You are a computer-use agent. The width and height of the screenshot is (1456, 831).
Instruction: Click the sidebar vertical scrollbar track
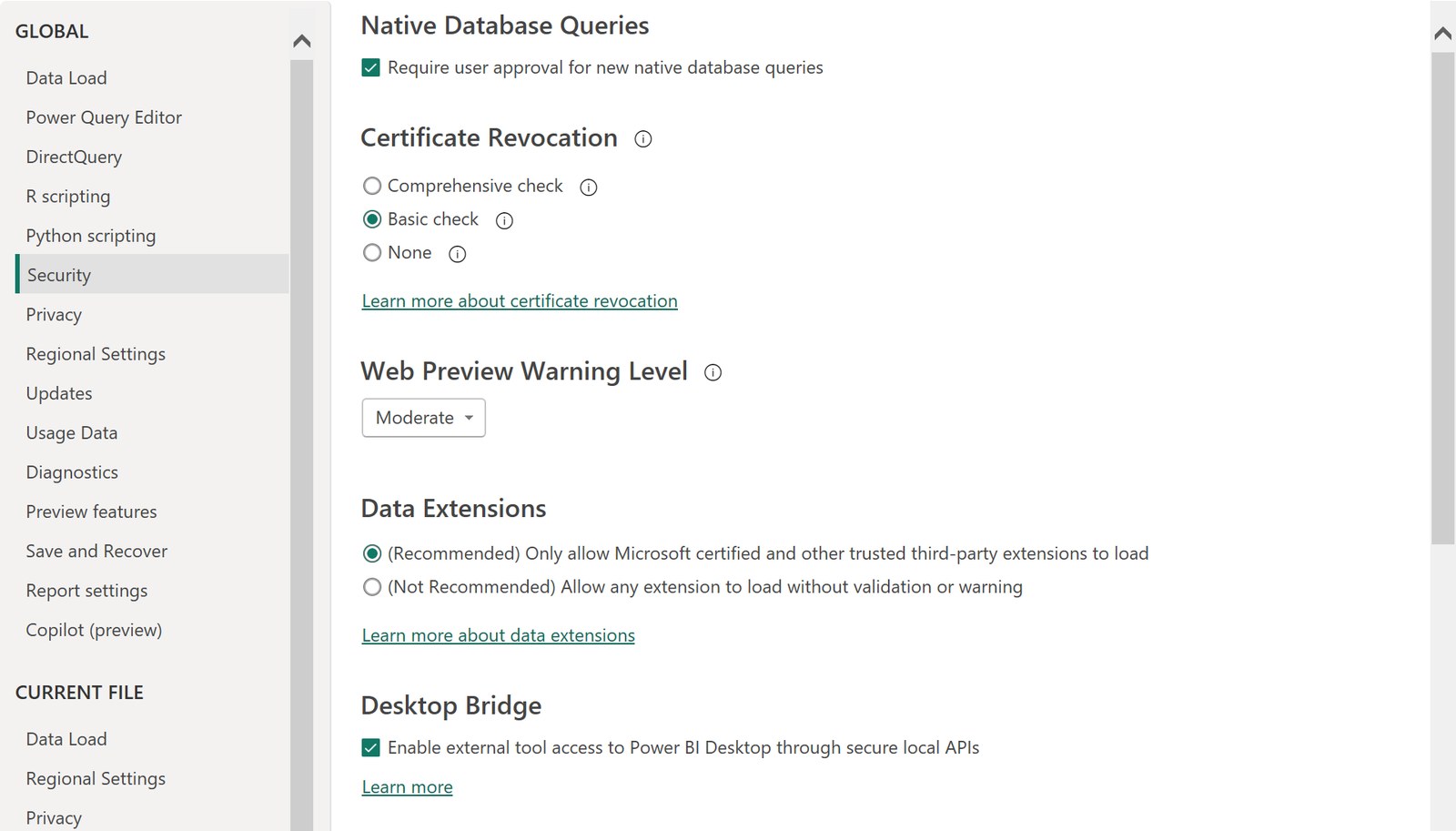302,445
